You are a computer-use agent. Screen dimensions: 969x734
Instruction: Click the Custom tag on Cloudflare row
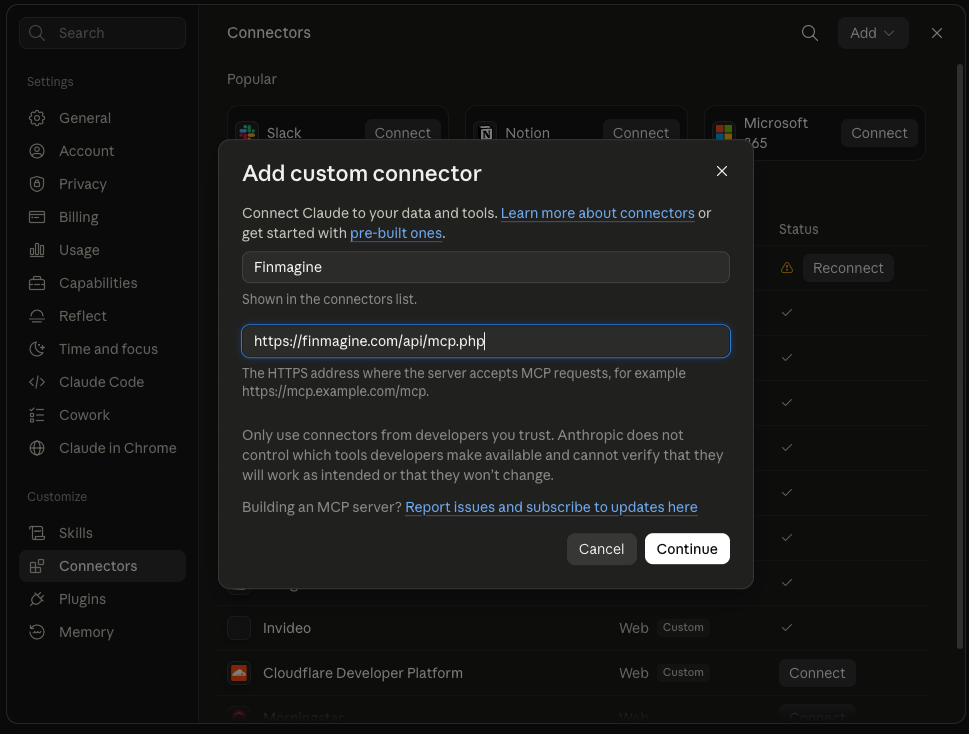point(683,672)
